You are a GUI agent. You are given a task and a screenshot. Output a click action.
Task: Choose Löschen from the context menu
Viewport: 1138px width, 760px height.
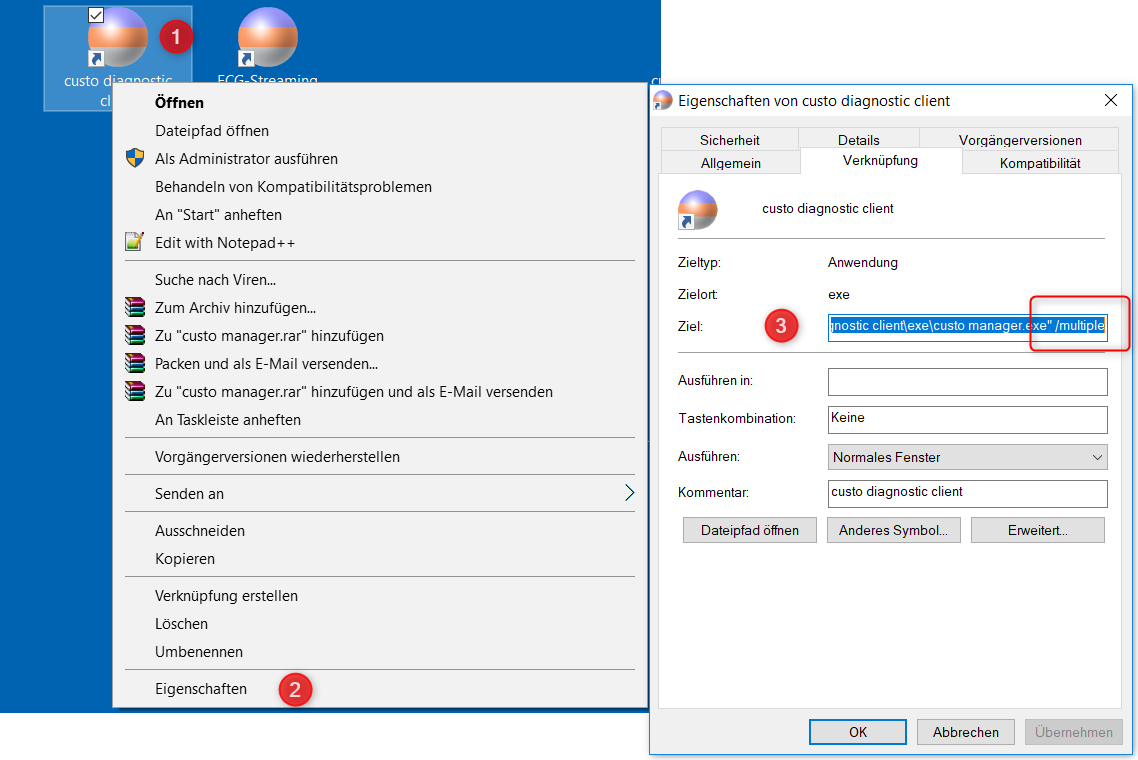(380, 624)
